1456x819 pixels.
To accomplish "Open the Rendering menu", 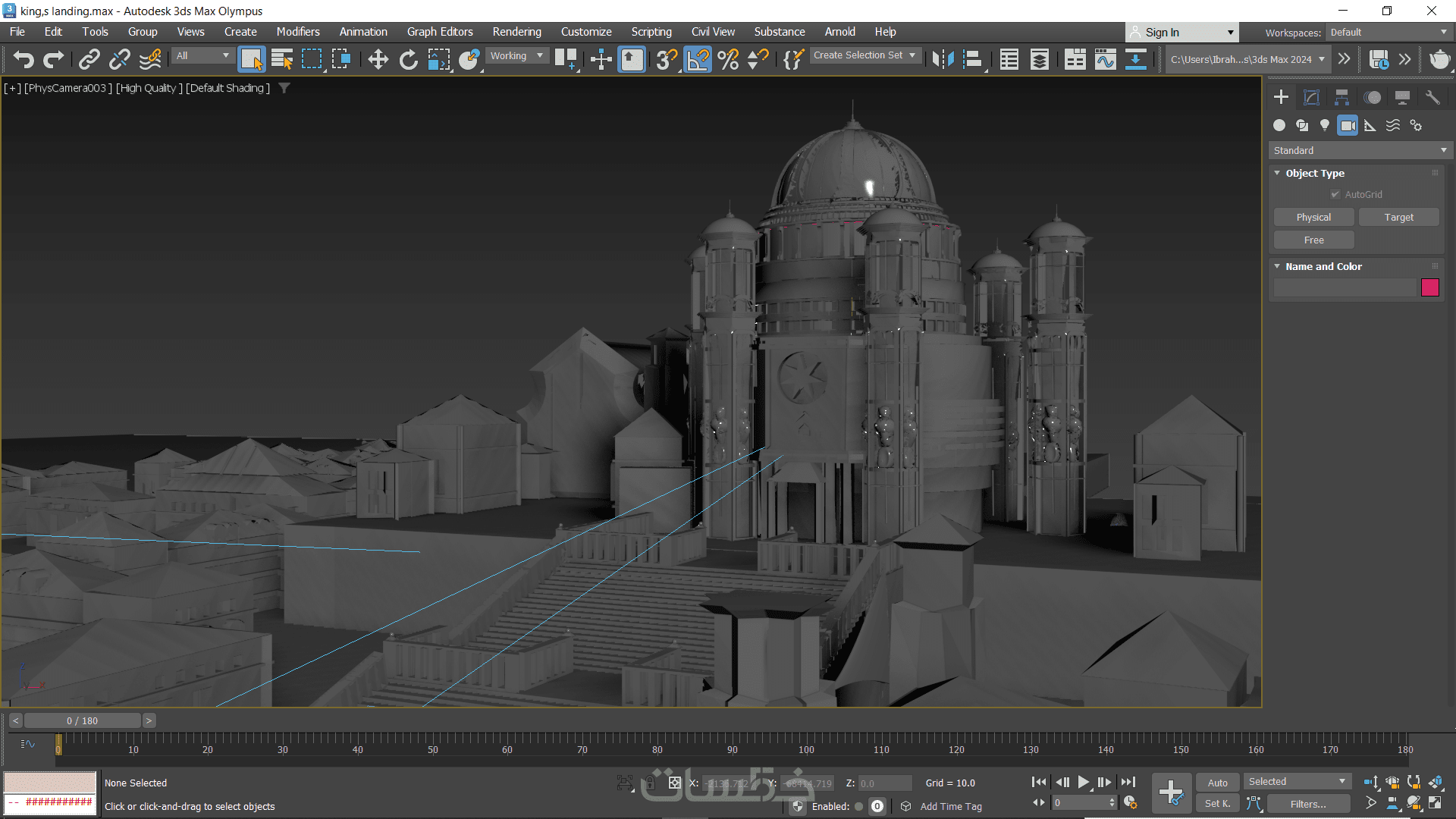I will pos(516,32).
